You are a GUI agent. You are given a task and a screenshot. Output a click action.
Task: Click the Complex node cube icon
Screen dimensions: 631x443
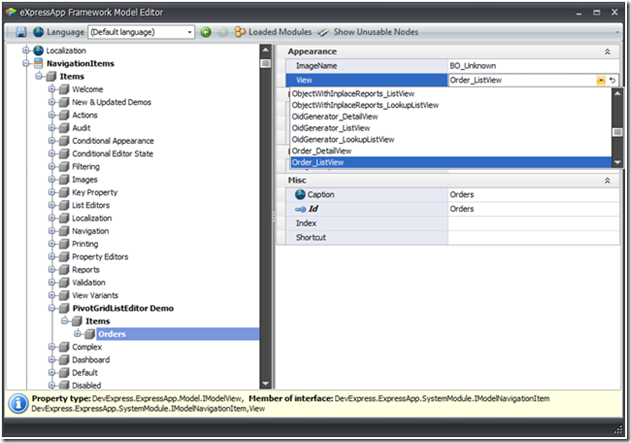click(64, 346)
